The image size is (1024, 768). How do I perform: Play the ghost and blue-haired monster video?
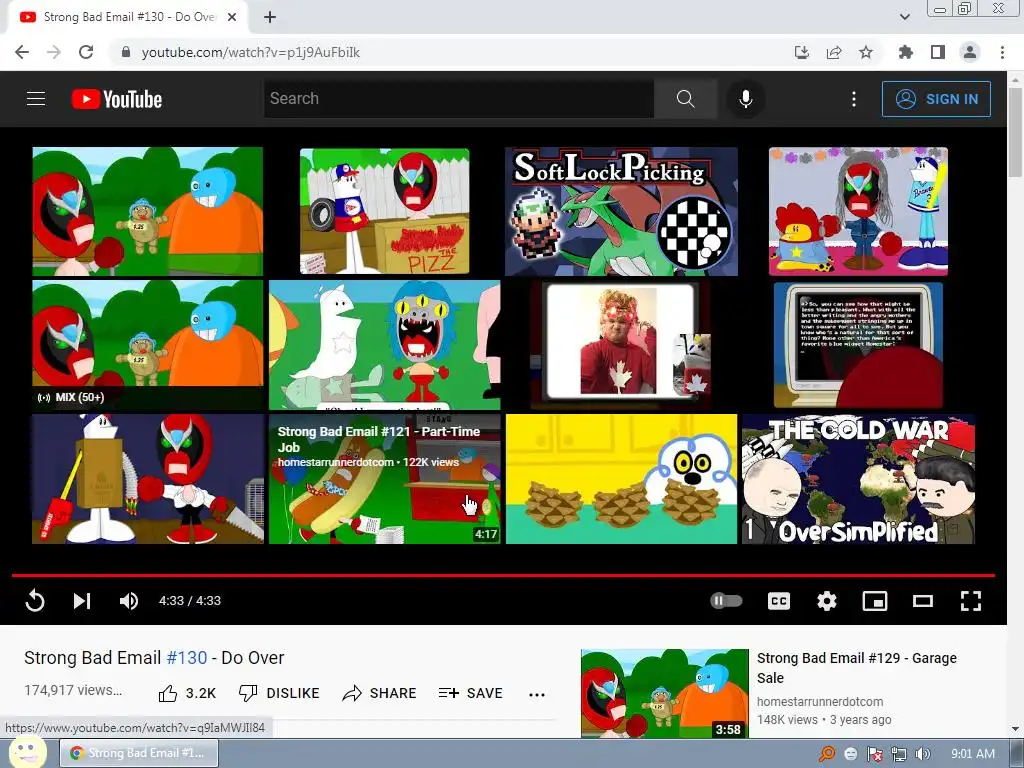(x=385, y=345)
